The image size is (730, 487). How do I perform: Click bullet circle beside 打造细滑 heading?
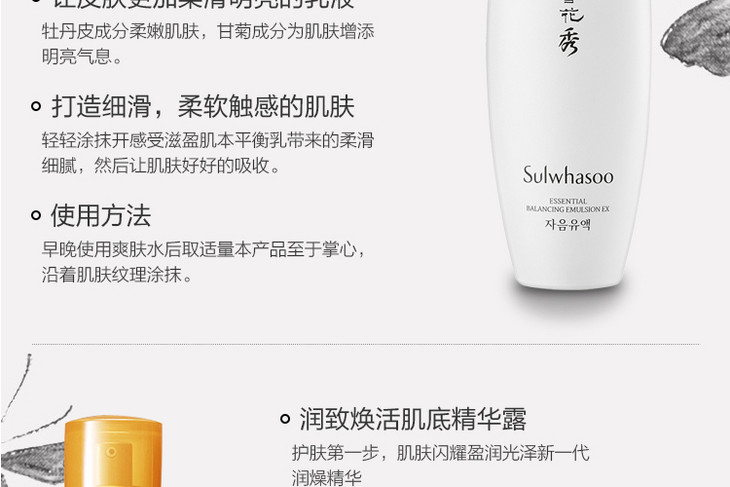point(36,107)
